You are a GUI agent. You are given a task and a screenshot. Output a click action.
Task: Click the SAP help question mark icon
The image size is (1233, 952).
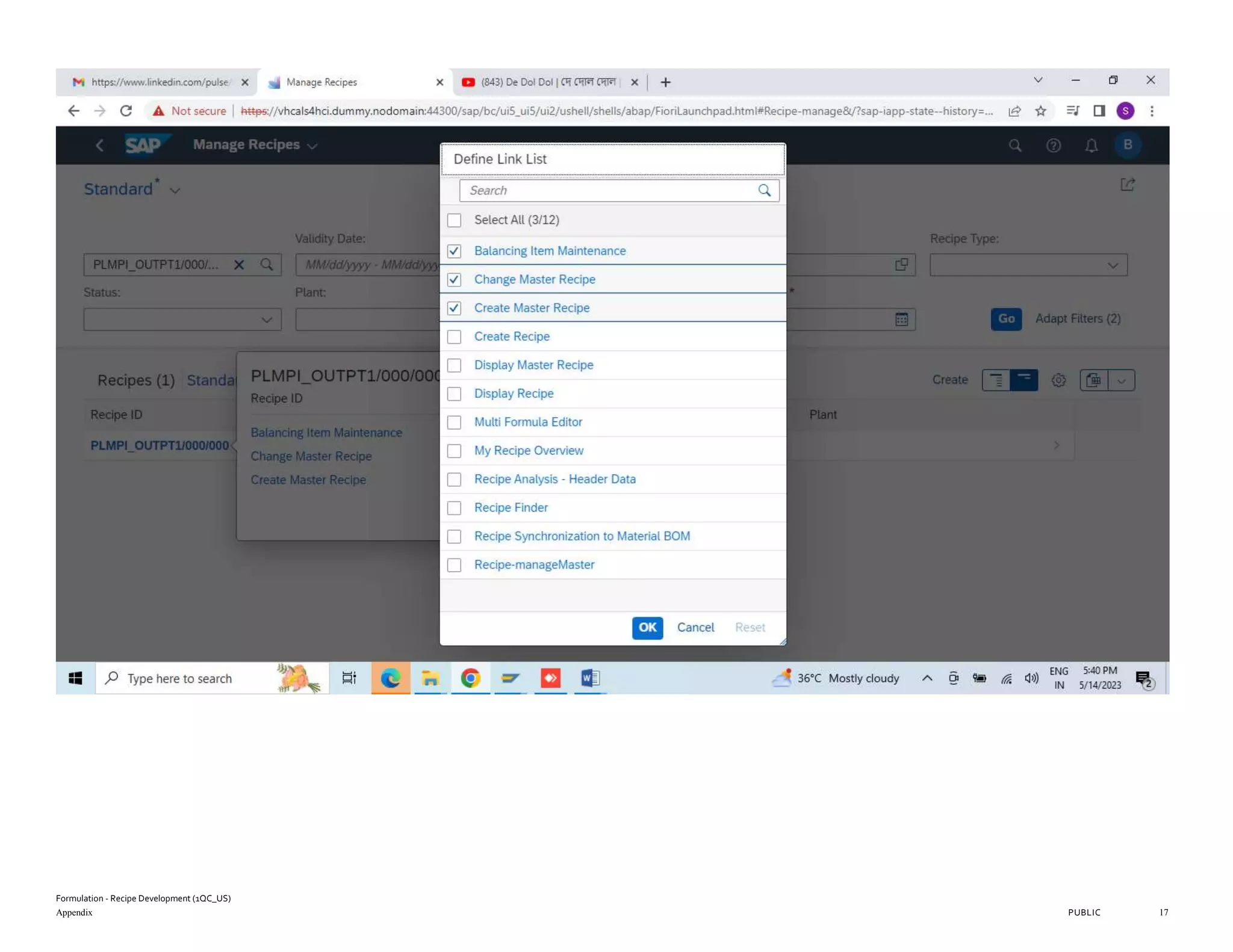1053,145
